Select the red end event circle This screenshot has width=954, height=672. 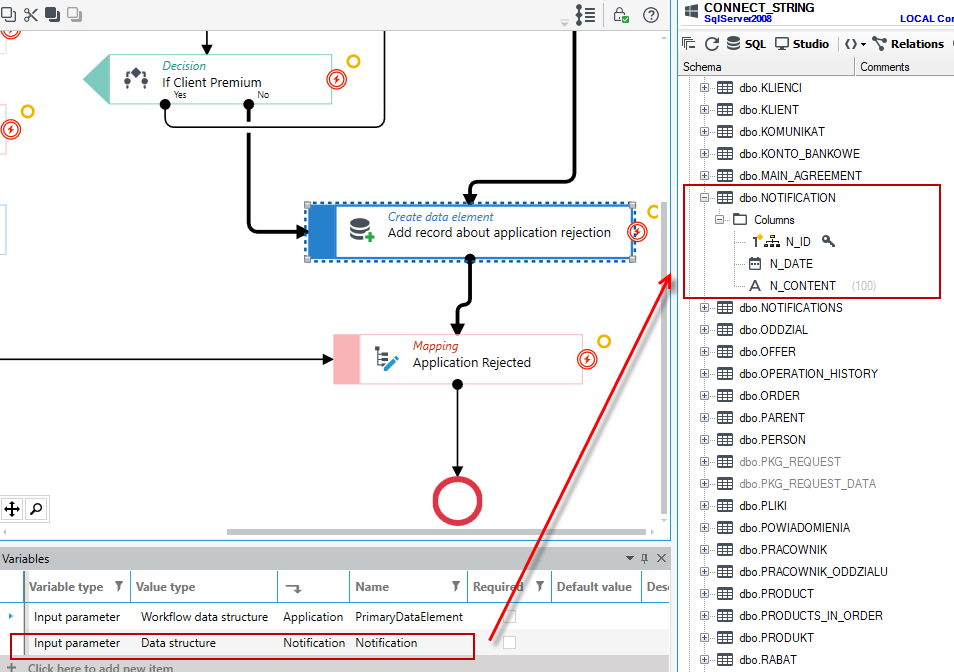click(x=458, y=501)
